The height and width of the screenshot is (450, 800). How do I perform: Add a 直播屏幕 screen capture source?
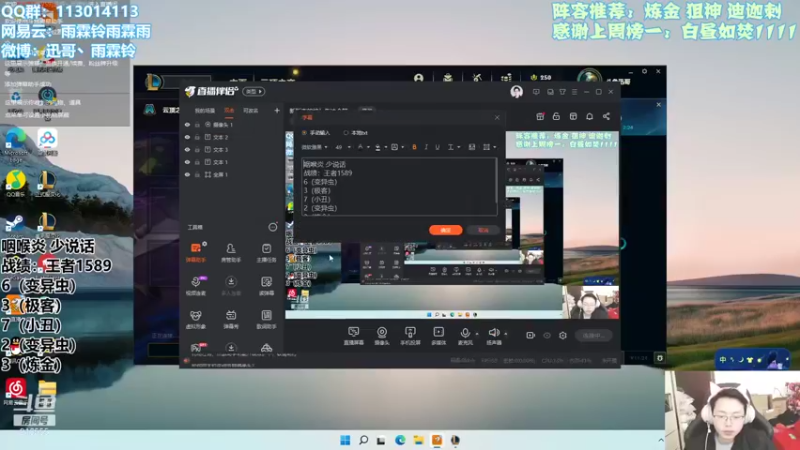click(x=354, y=336)
